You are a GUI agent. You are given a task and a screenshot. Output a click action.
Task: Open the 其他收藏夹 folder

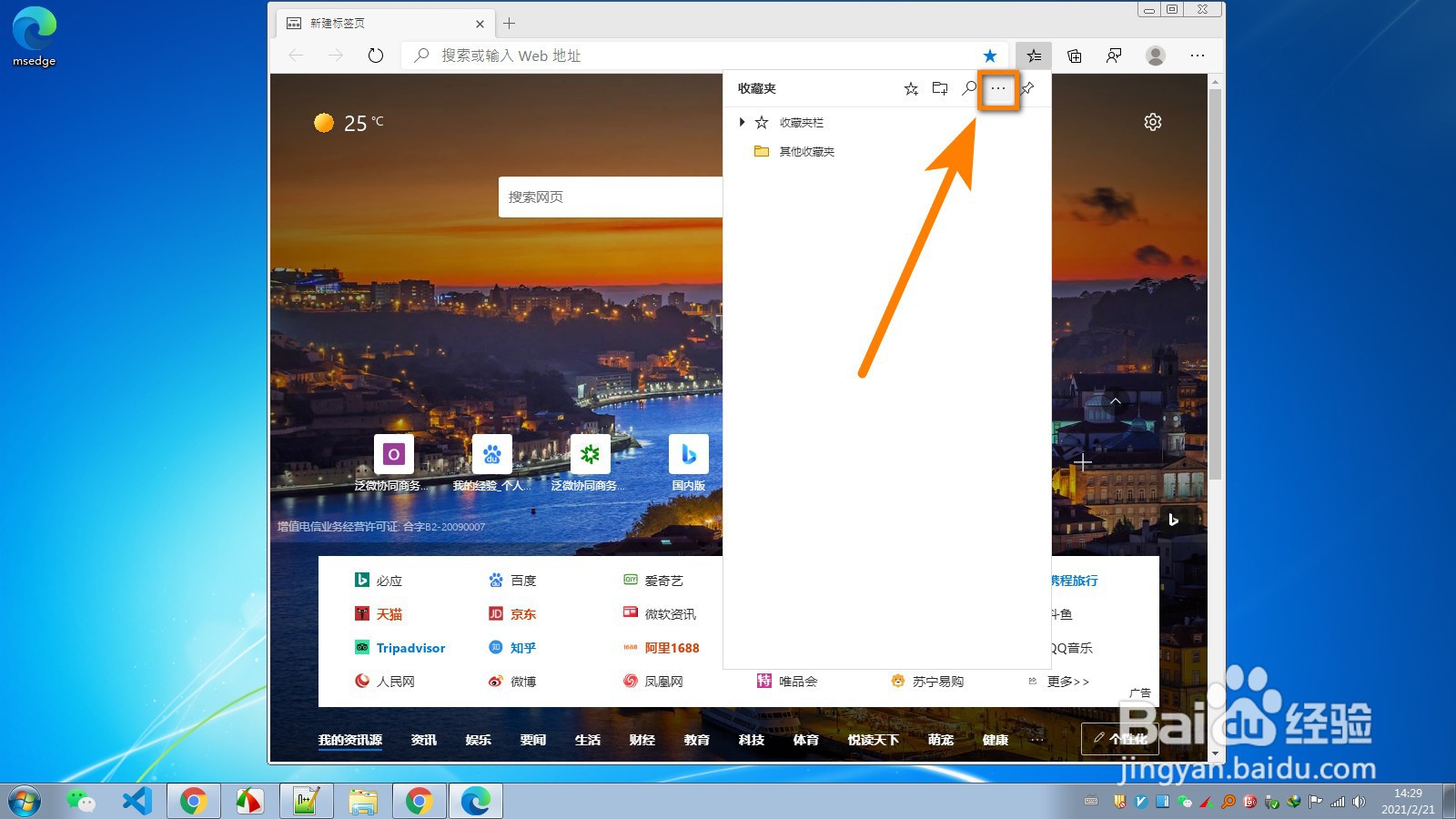(805, 151)
